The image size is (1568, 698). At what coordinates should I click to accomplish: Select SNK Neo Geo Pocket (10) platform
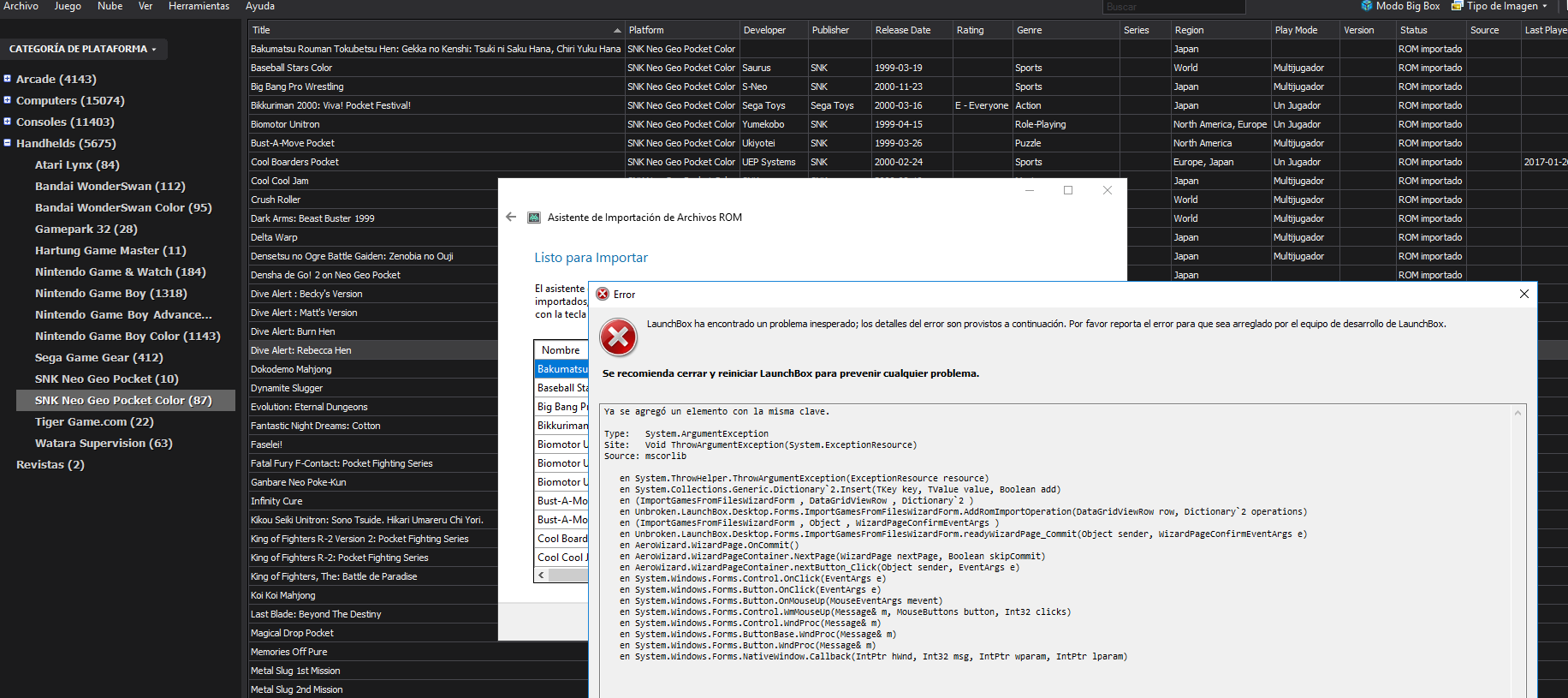106,379
